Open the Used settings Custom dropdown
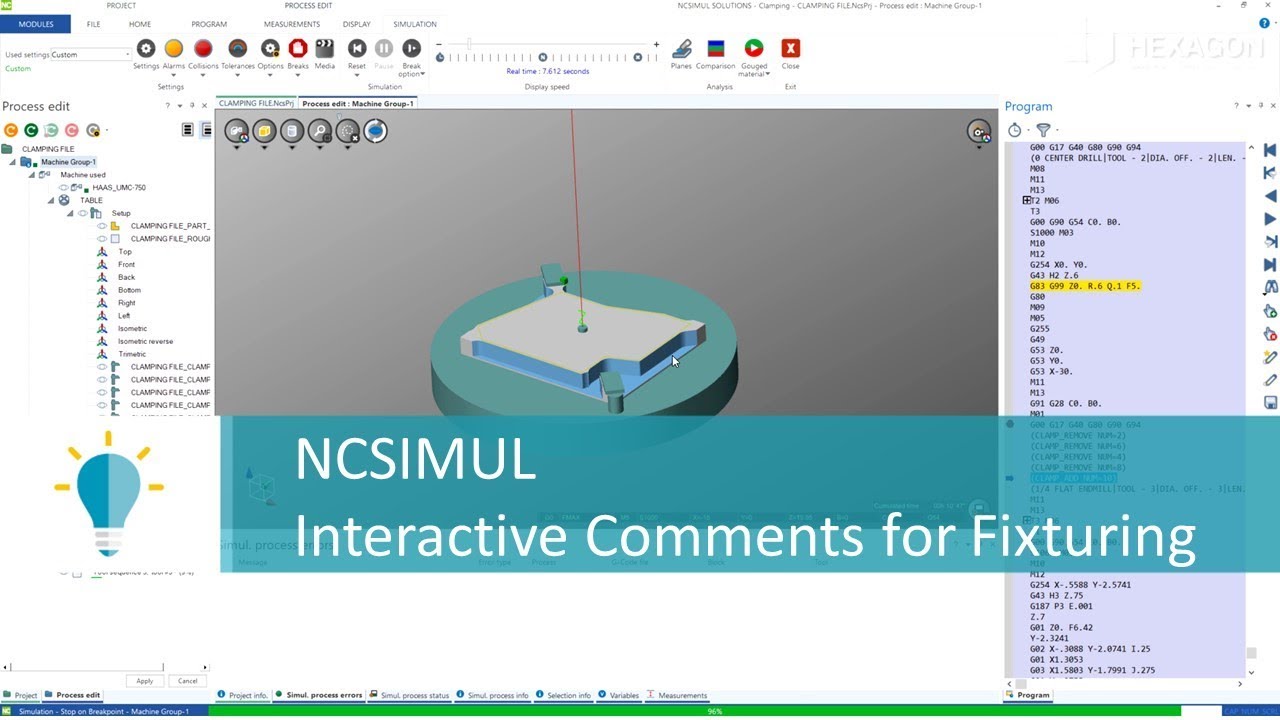Screen dimensions: 1280x720 click(x=90, y=55)
